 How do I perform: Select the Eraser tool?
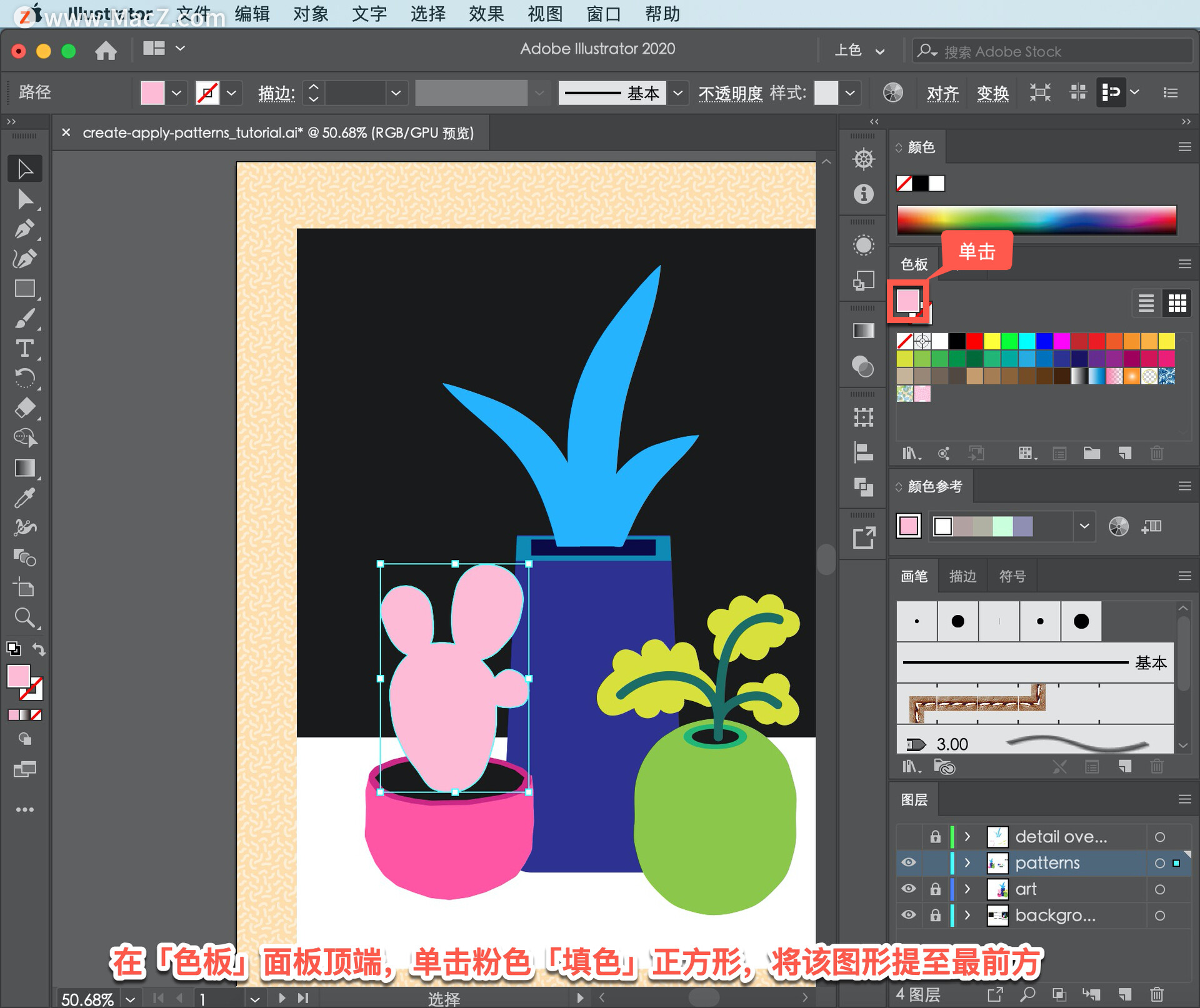click(x=24, y=408)
